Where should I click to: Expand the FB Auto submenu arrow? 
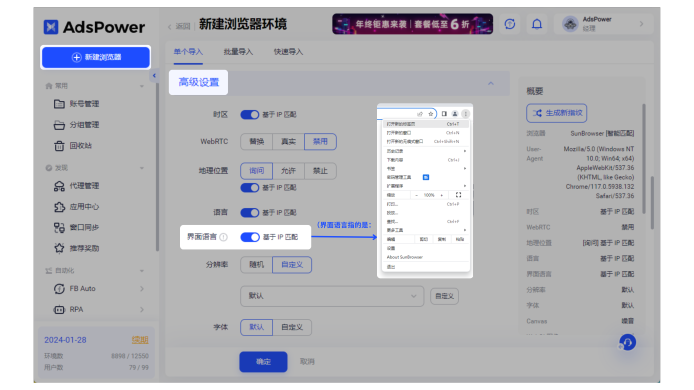pos(142,289)
